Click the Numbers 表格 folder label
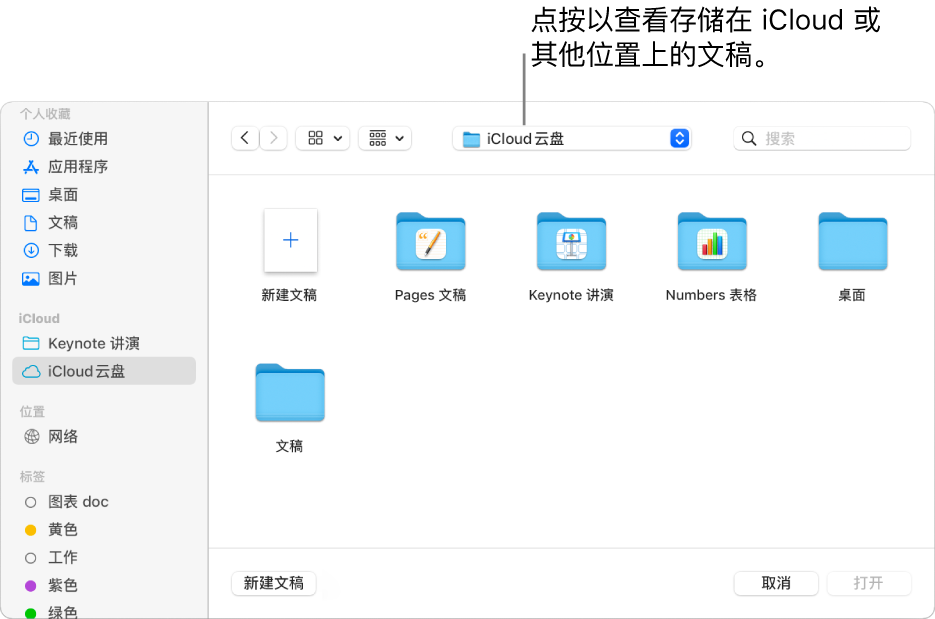 click(x=711, y=295)
